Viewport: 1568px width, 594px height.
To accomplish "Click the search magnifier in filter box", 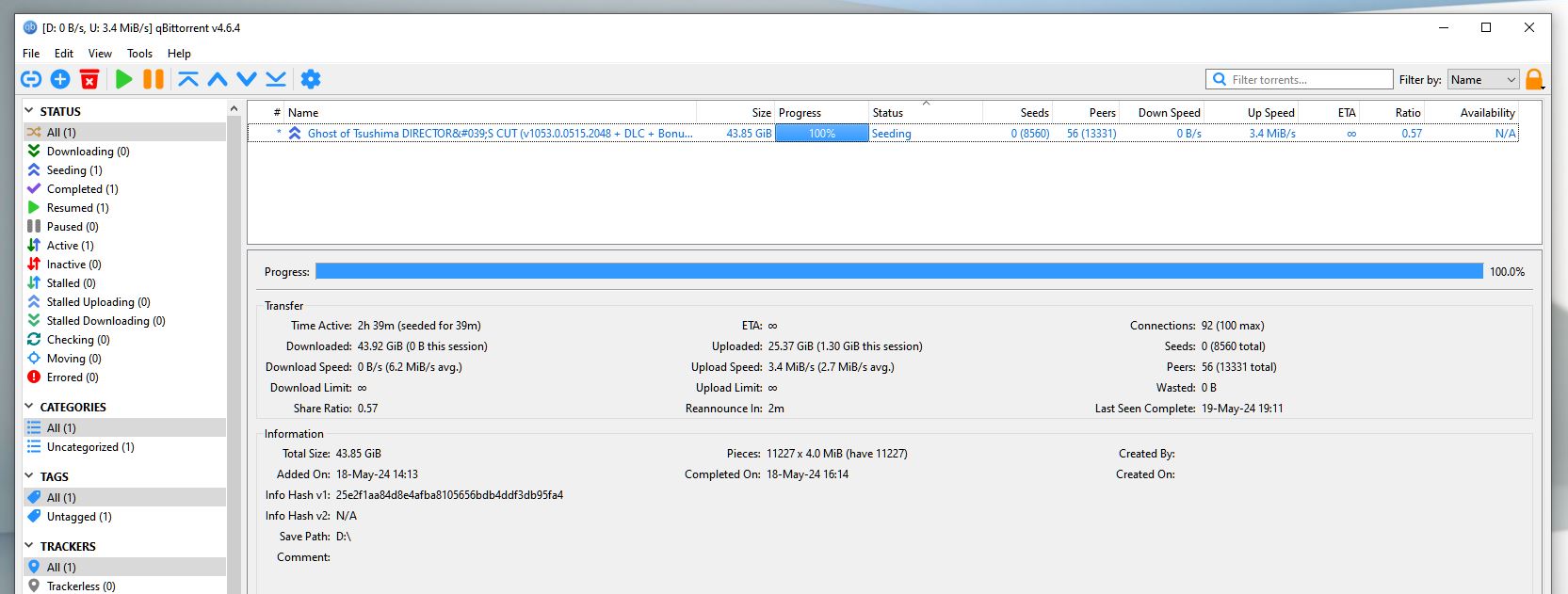I will (1220, 80).
